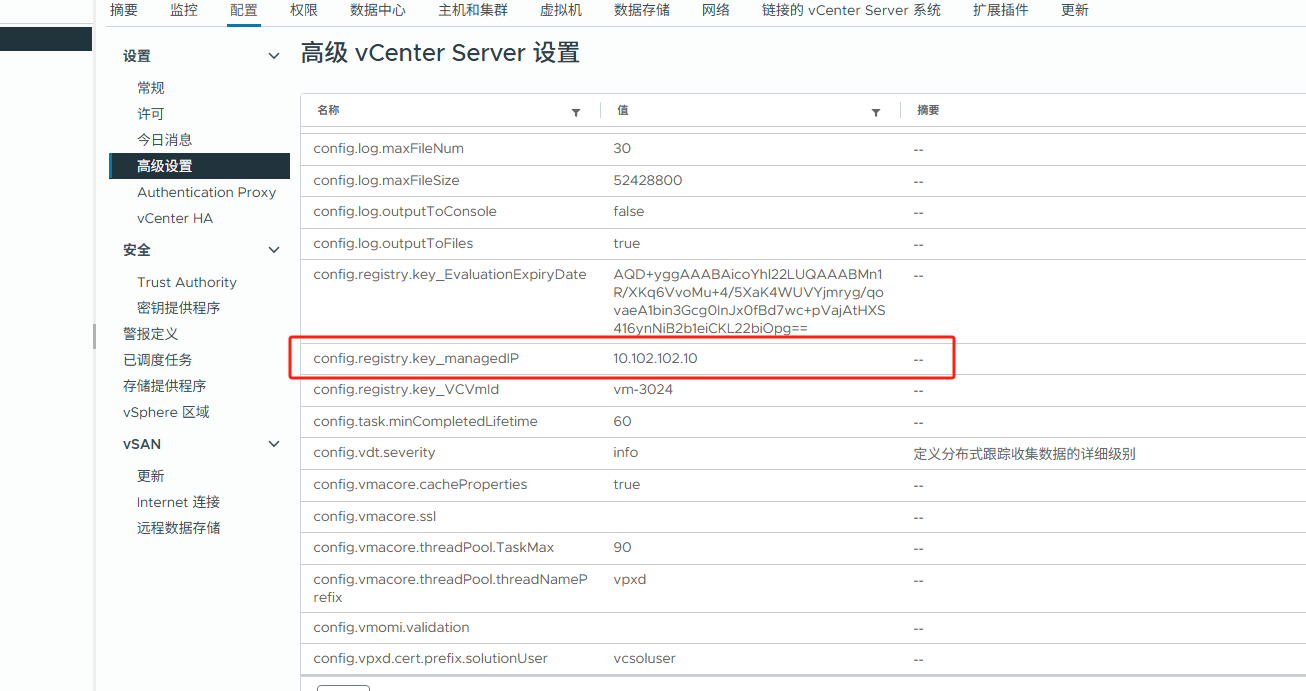This screenshot has height=691, width=1306.
Task: Open 警报定义 in sidebar
Action: (151, 334)
